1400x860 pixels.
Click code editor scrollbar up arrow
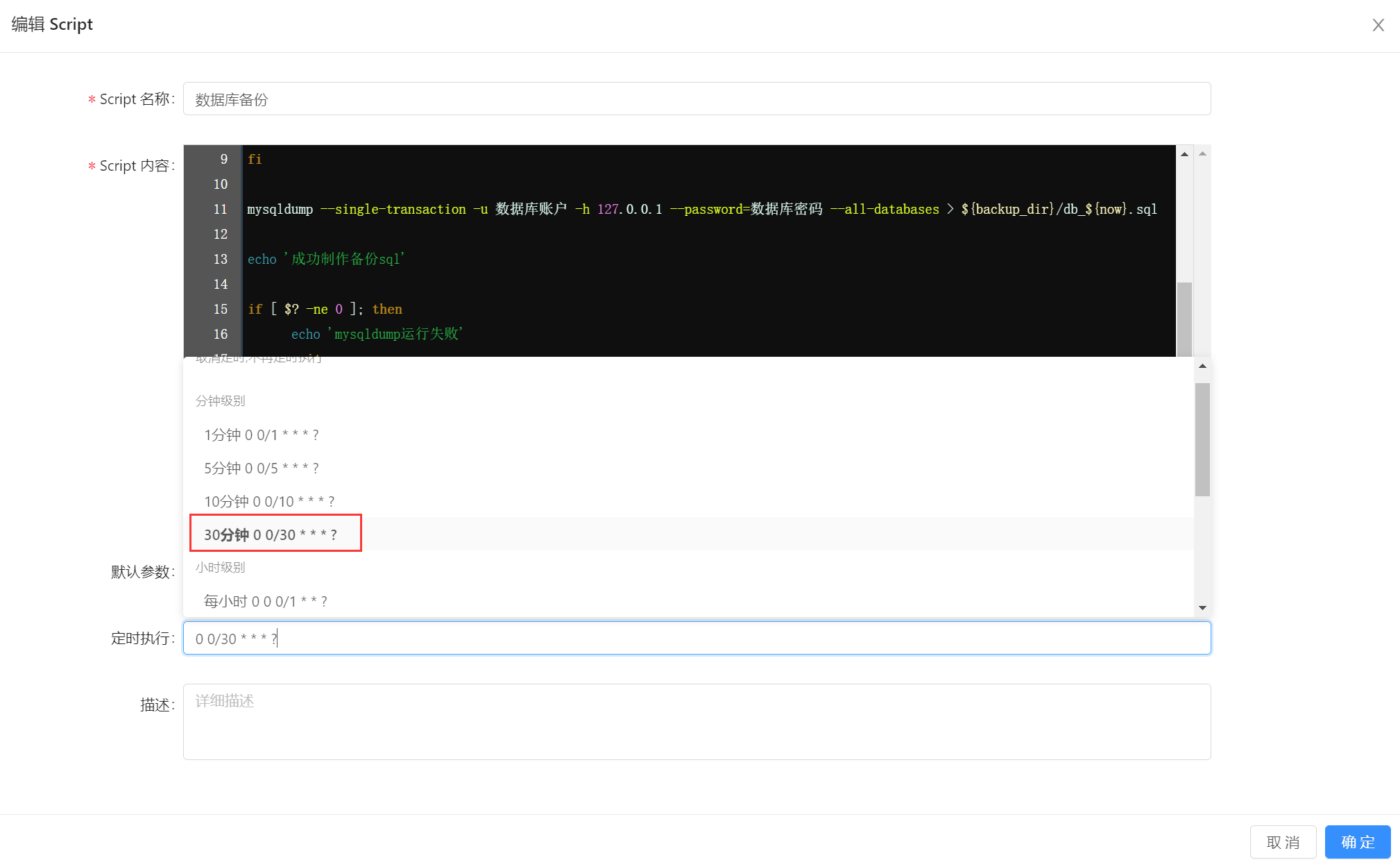pyautogui.click(x=1184, y=154)
